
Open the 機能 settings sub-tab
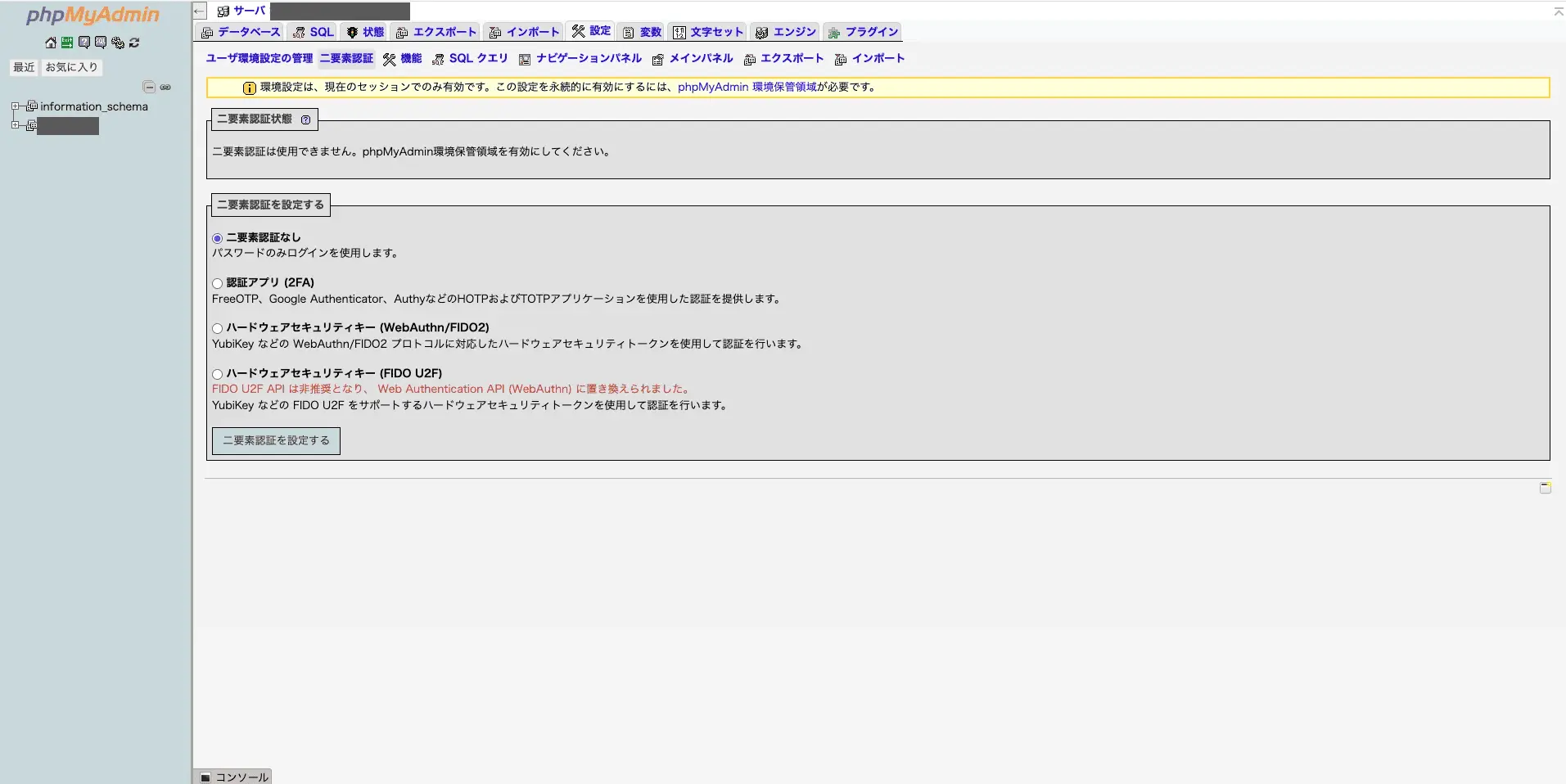402,58
